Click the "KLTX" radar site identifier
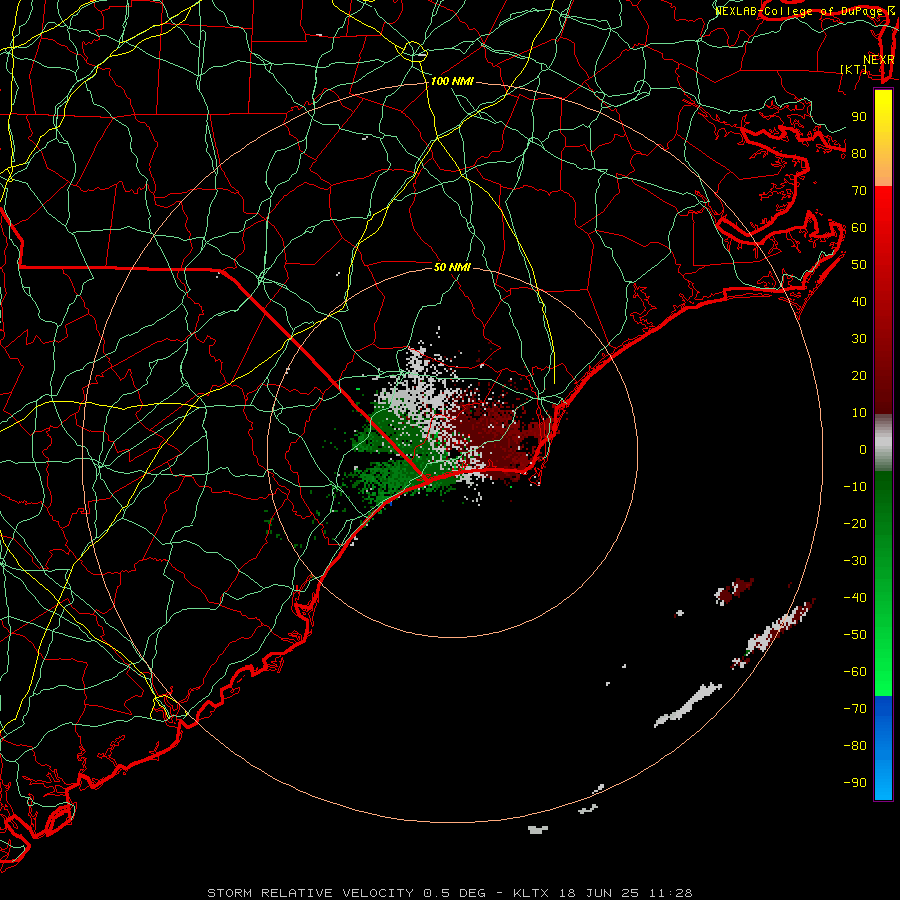Viewport: 900px width, 900px height. [x=531, y=893]
